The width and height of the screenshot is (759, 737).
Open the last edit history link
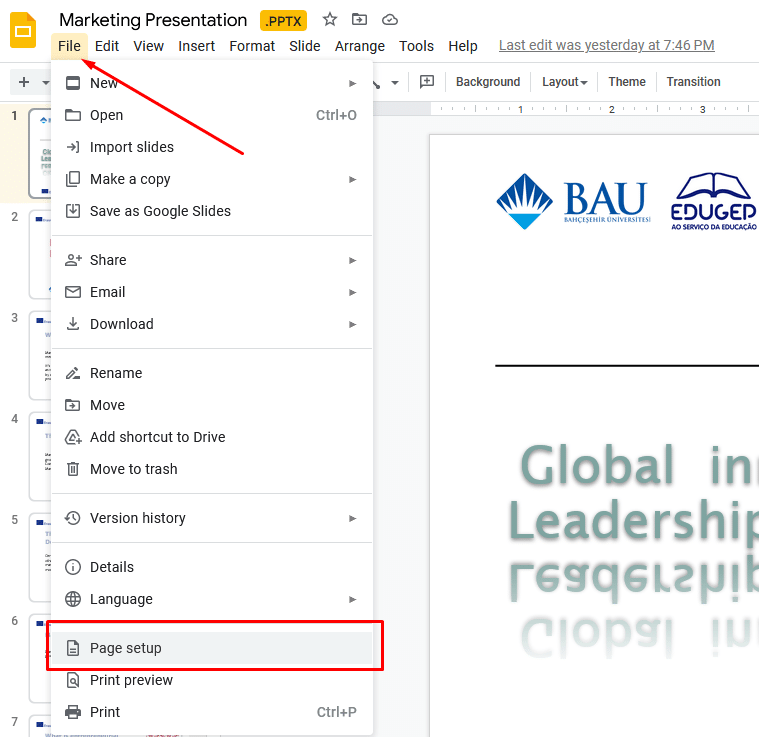[606, 45]
